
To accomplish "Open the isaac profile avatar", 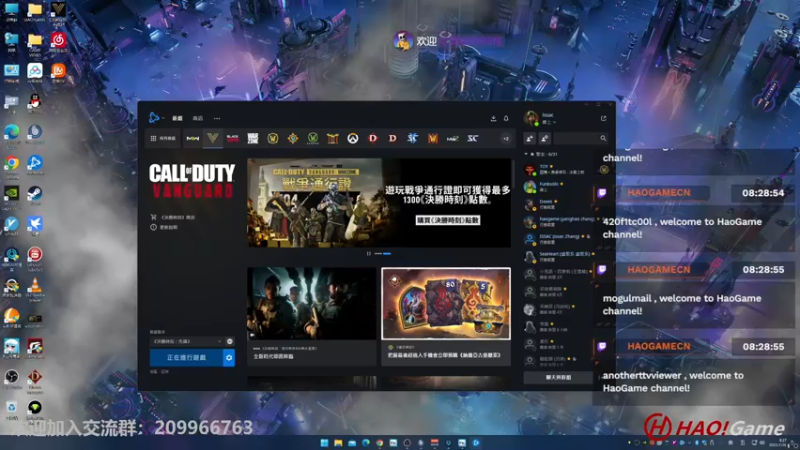I will [531, 118].
